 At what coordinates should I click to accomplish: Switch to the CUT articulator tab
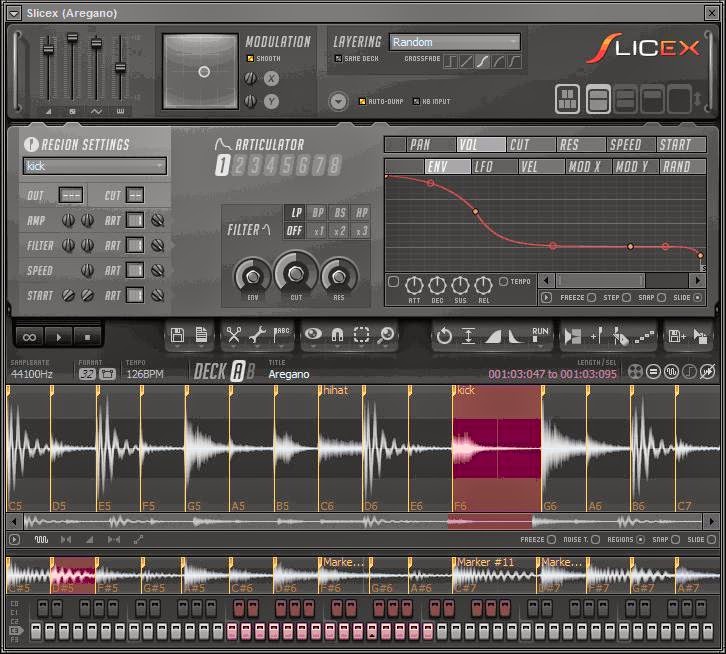(x=531, y=145)
